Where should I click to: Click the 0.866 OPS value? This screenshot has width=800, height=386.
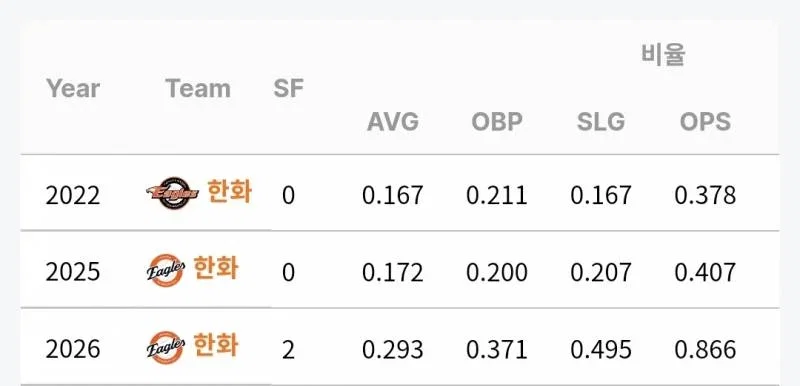pos(705,350)
